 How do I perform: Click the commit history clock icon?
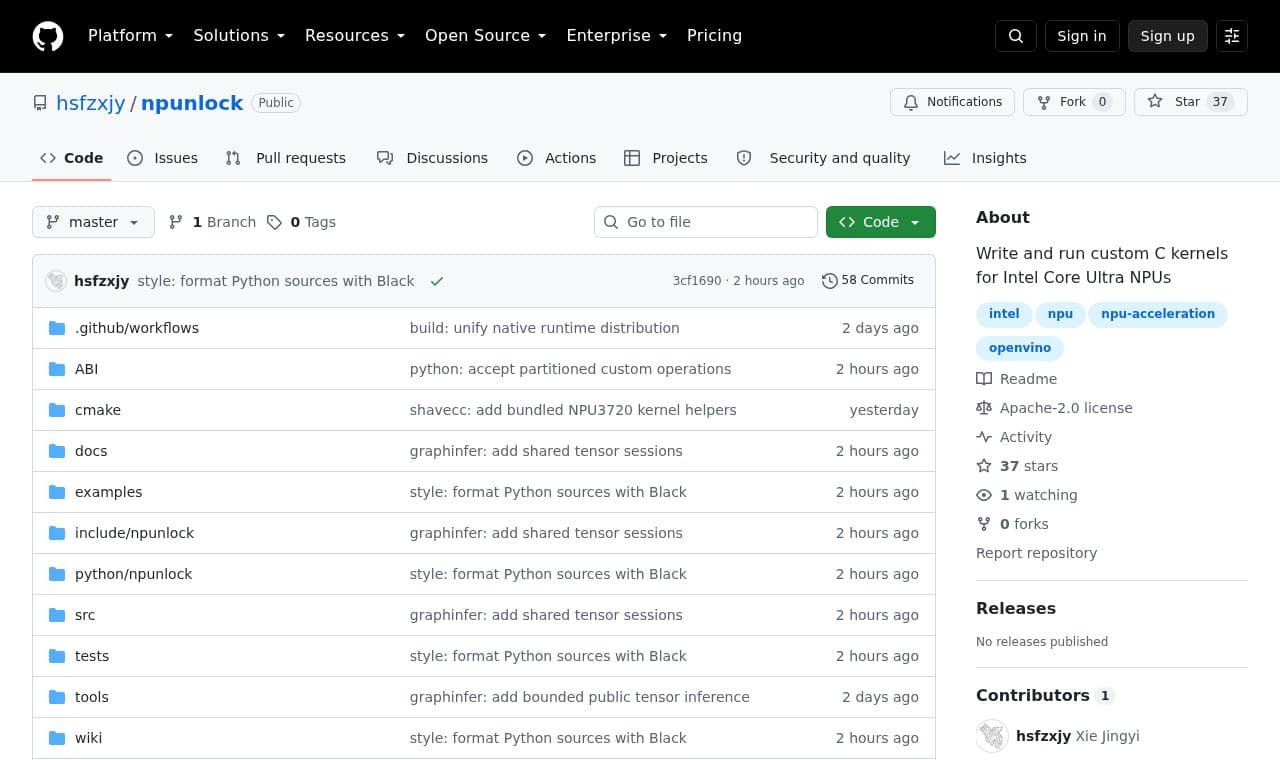tap(829, 281)
